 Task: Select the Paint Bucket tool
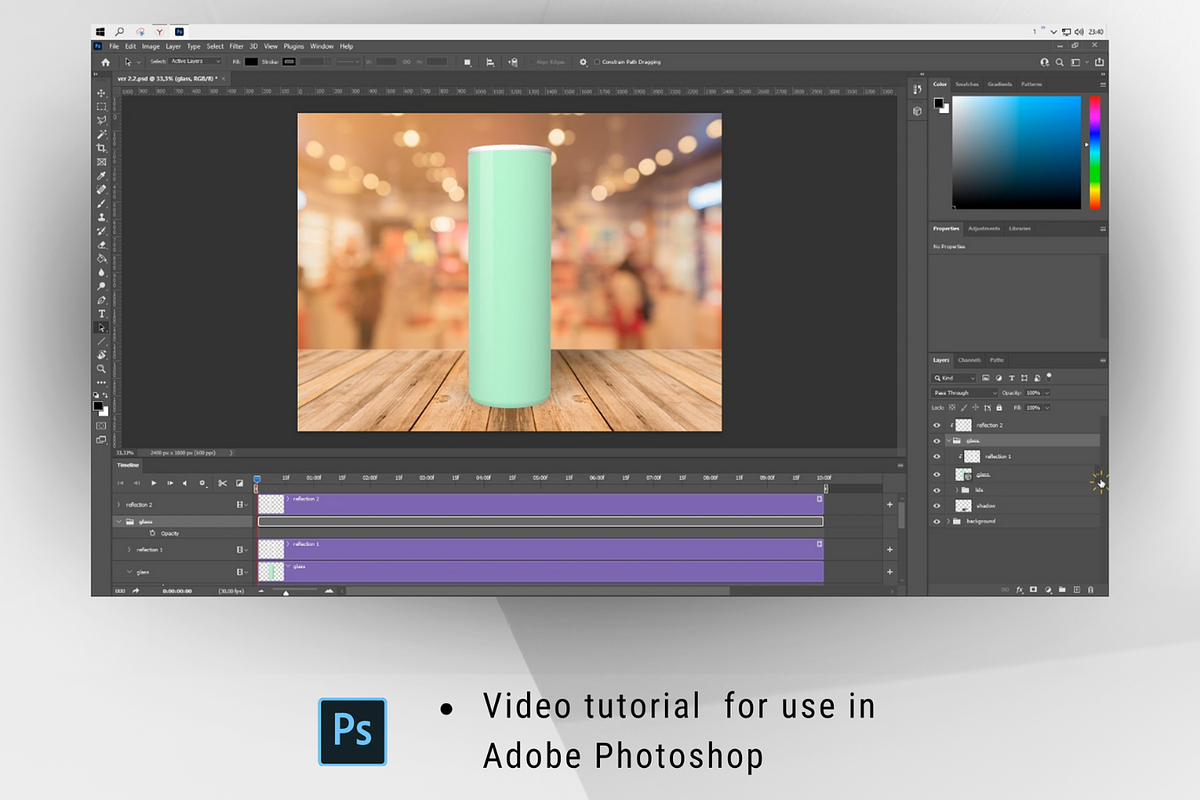click(102, 258)
